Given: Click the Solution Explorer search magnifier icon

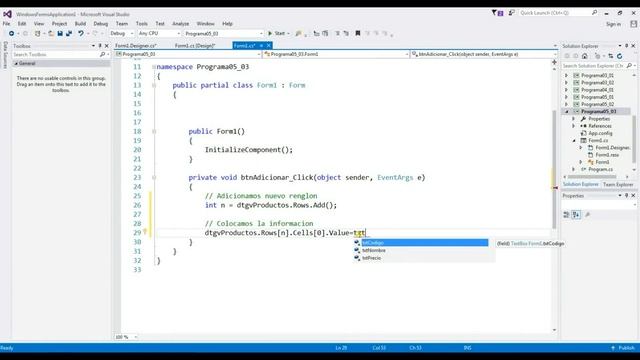Looking at the screenshot, I should click(x=629, y=66).
